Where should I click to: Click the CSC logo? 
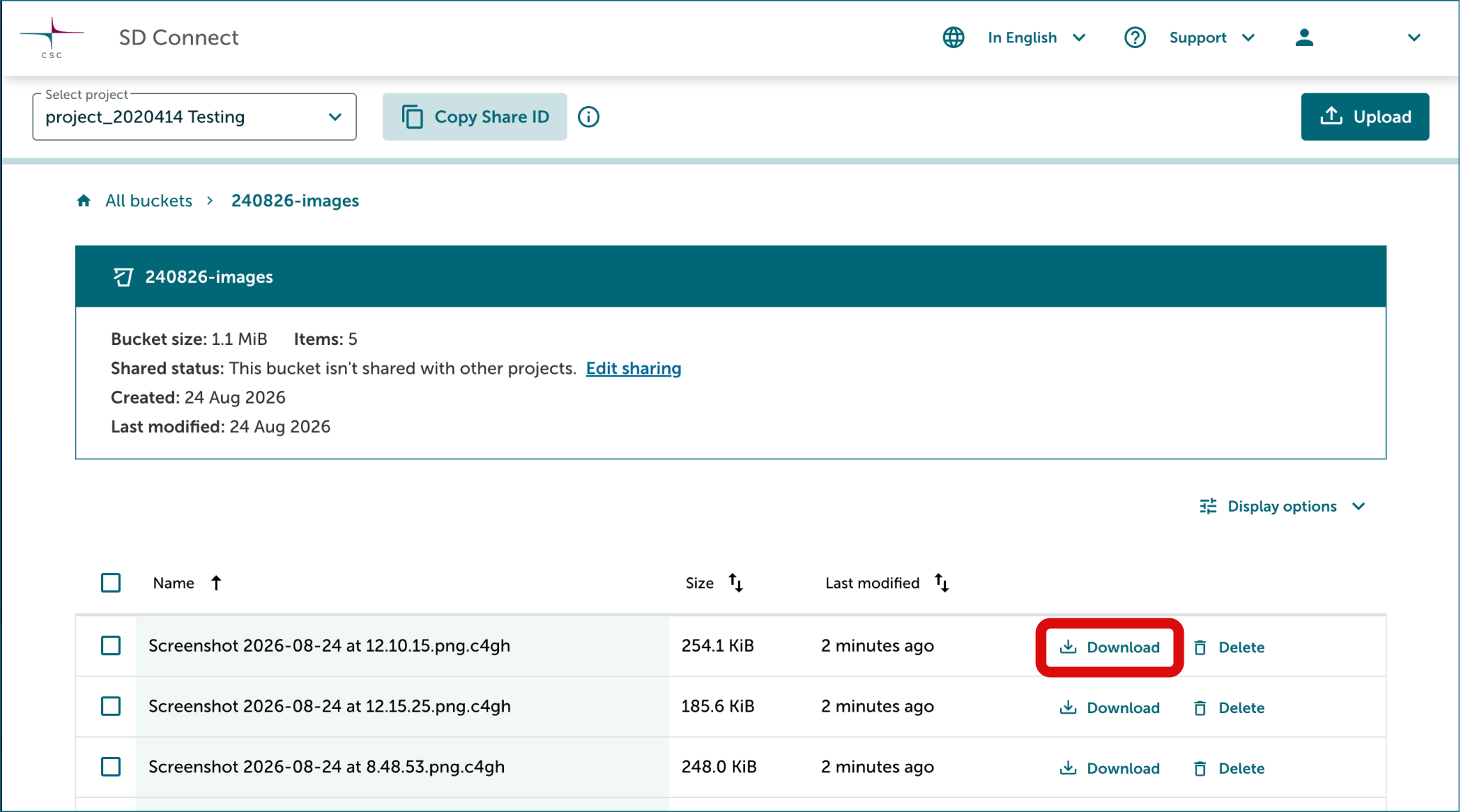[52, 37]
